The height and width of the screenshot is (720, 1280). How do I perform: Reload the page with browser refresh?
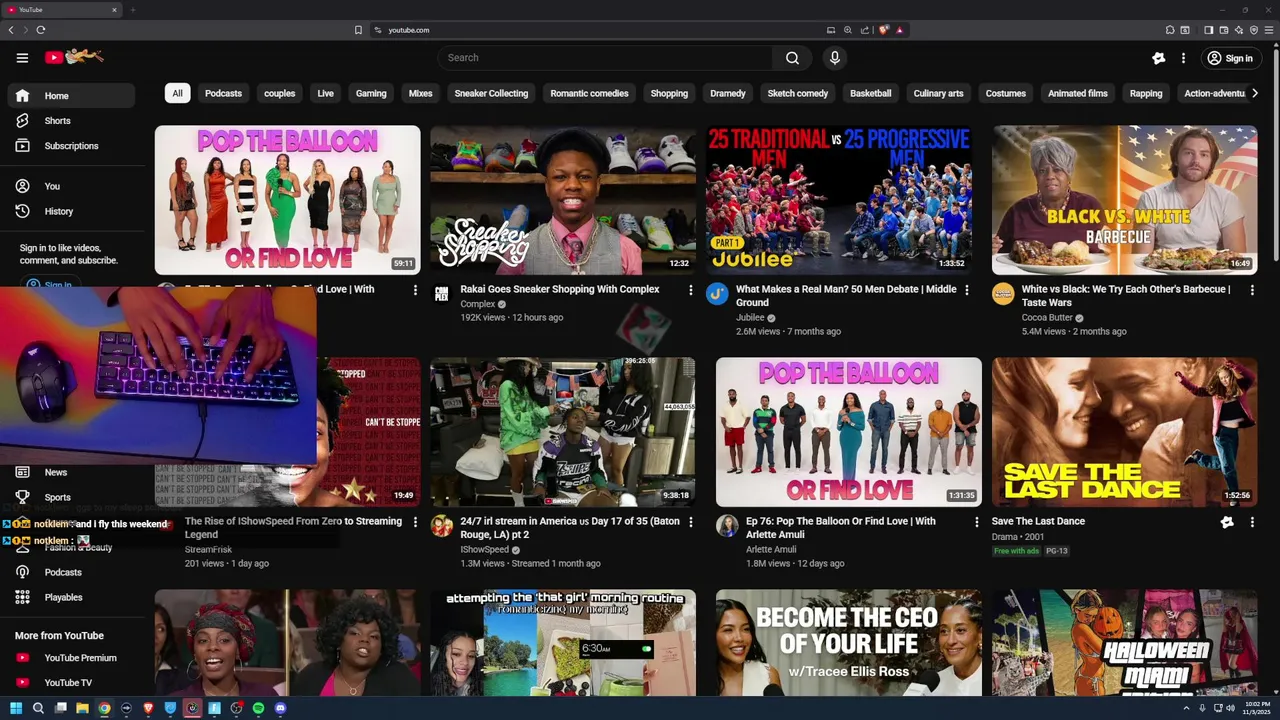pyautogui.click(x=40, y=30)
